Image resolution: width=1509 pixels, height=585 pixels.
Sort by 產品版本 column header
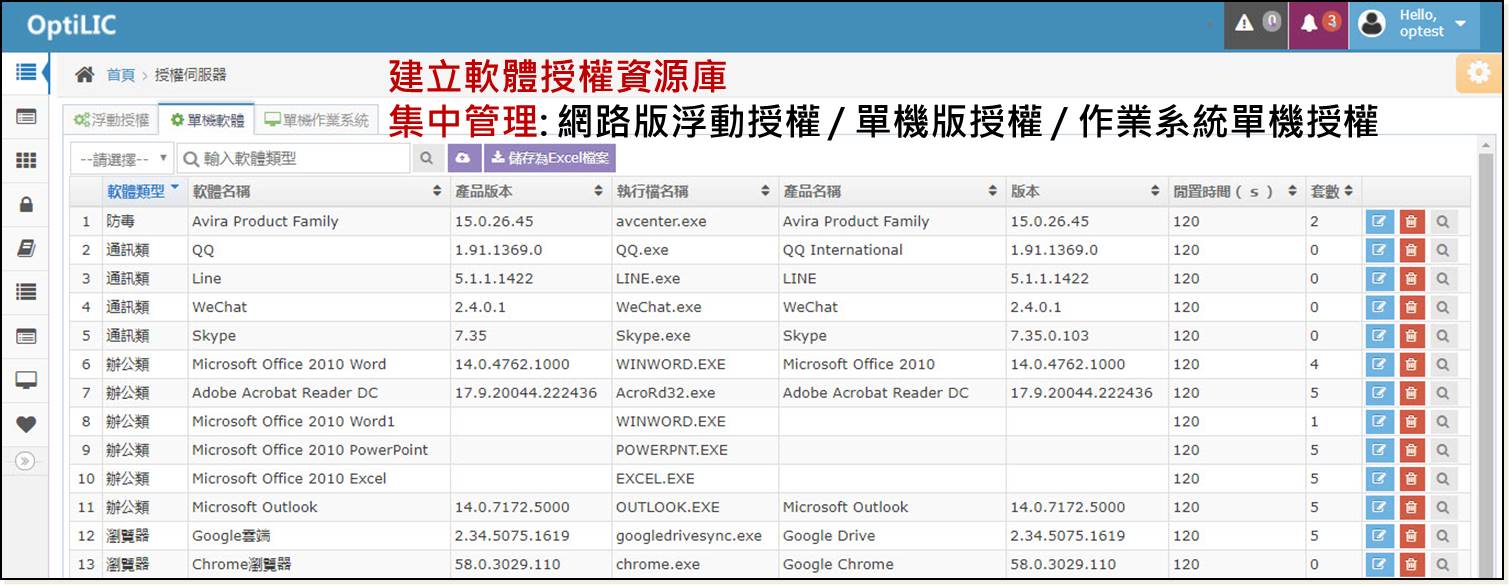[x=529, y=191]
